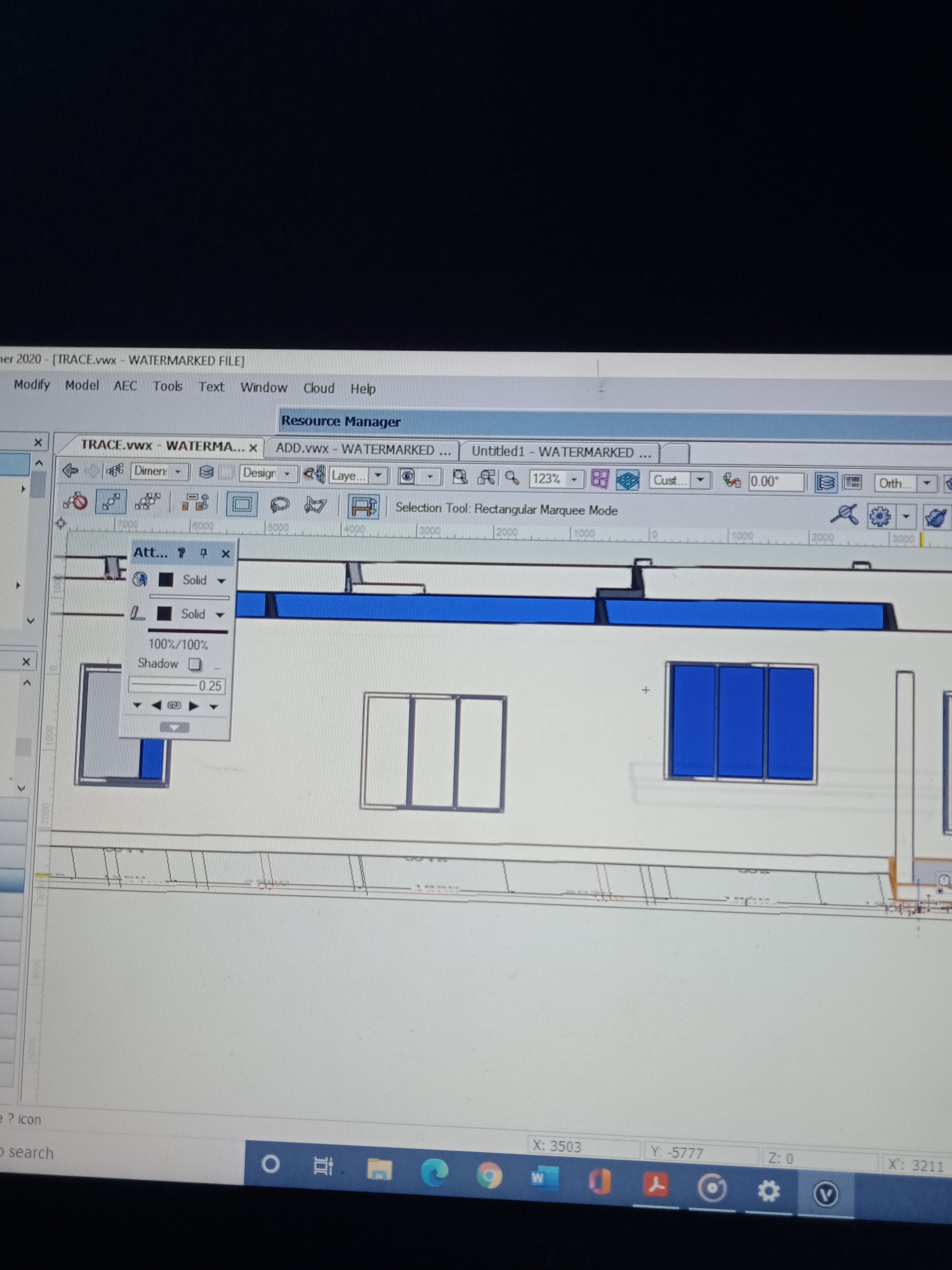Toggle the Shadow checkbox in Attributes palette
Viewport: 952px width, 1270px height.
[195, 664]
